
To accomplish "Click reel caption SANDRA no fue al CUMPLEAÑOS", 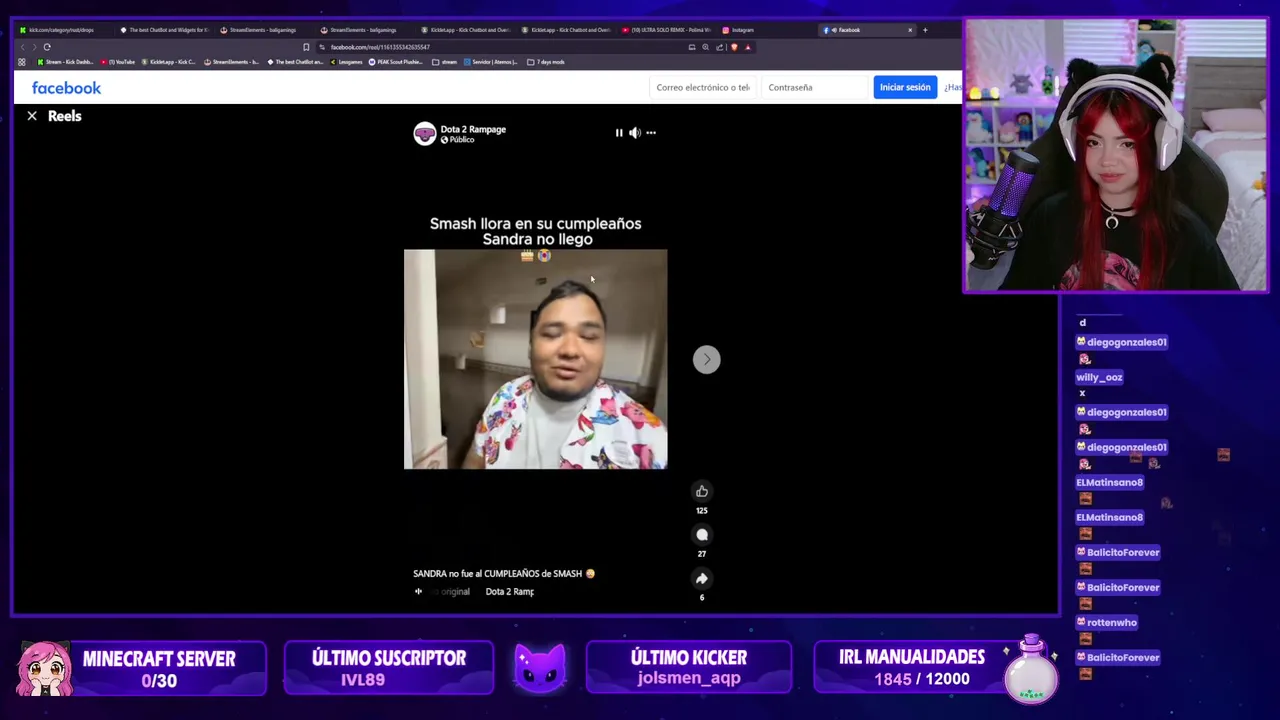I will click(503, 574).
